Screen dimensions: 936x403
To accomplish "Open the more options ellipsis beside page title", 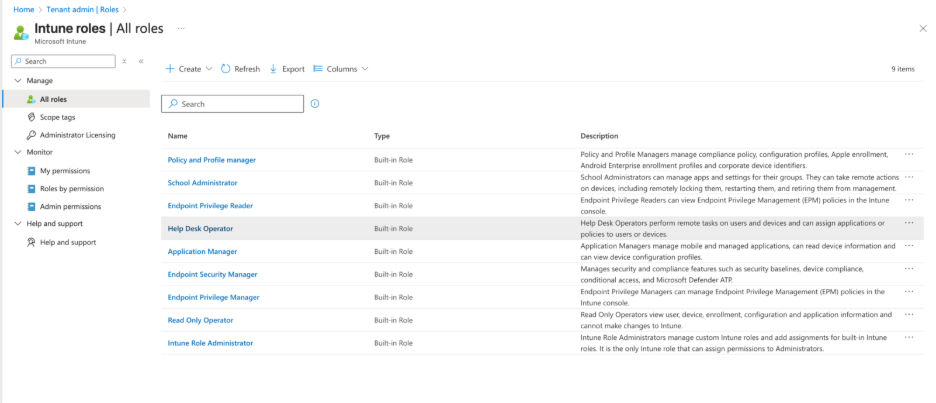I will tap(180, 28).
